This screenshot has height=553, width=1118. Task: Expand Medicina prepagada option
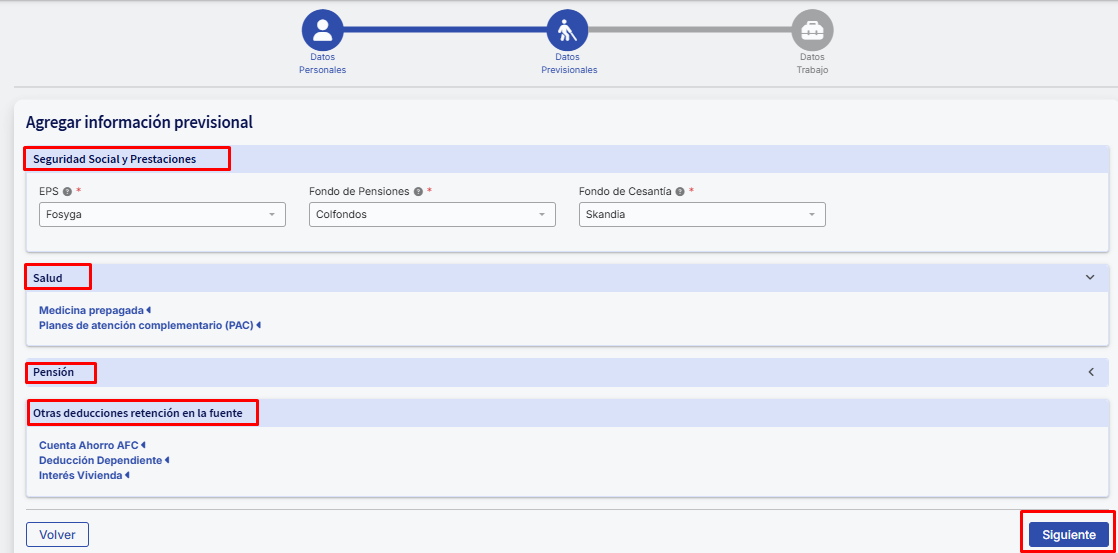point(96,311)
